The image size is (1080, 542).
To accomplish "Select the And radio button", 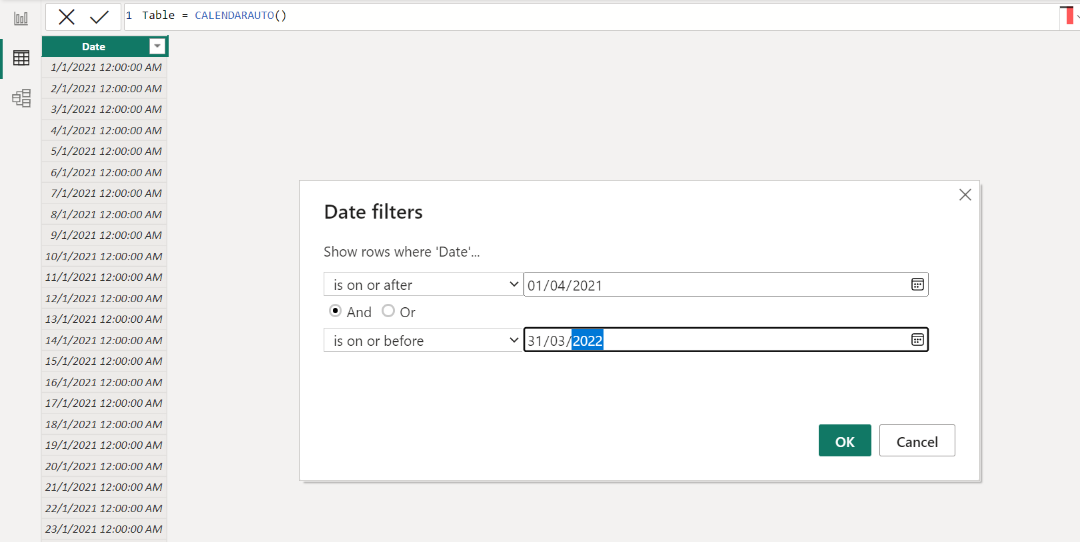I will [335, 311].
